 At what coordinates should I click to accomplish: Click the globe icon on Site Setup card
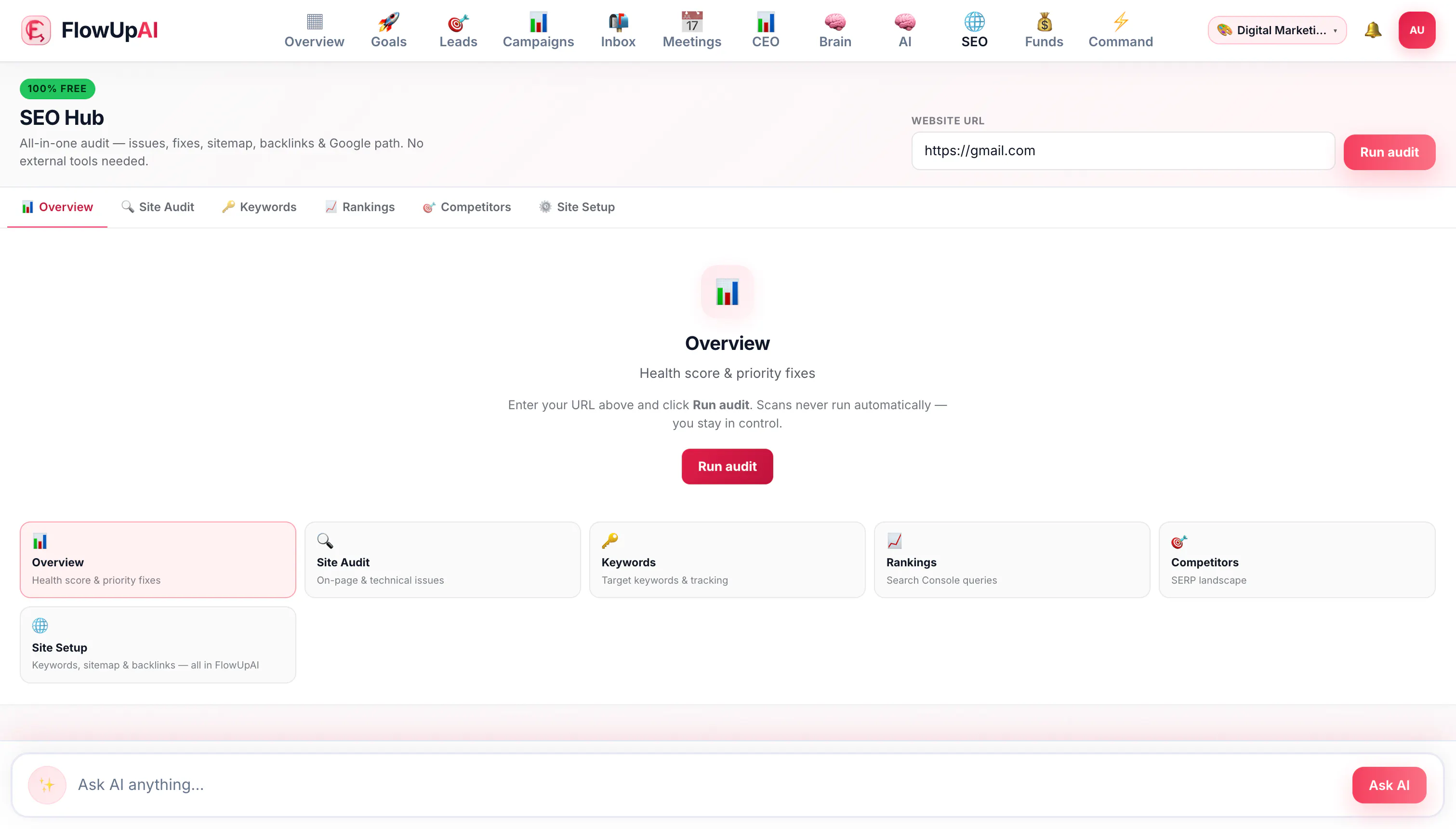[40, 625]
